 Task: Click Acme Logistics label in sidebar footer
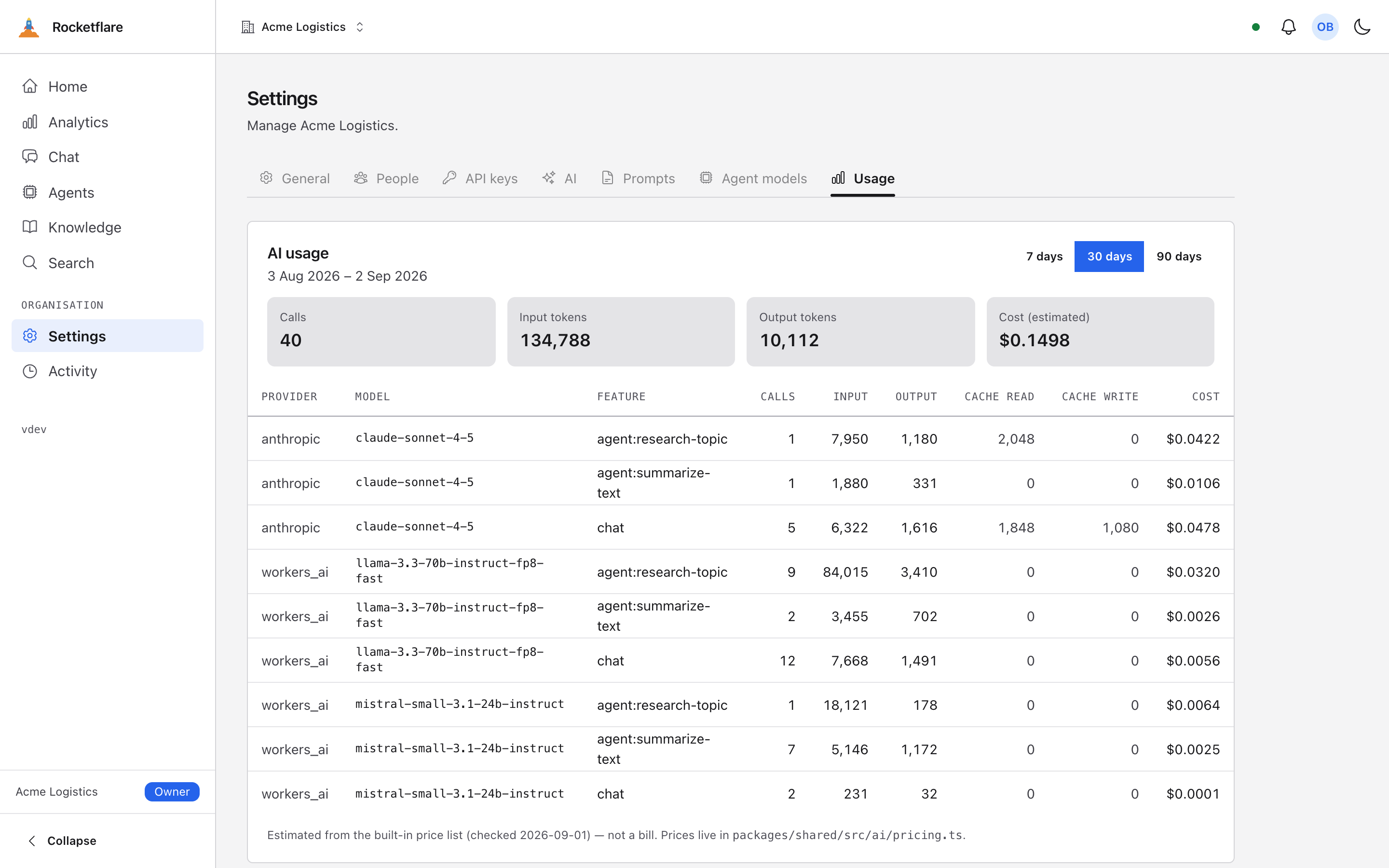pos(56,792)
